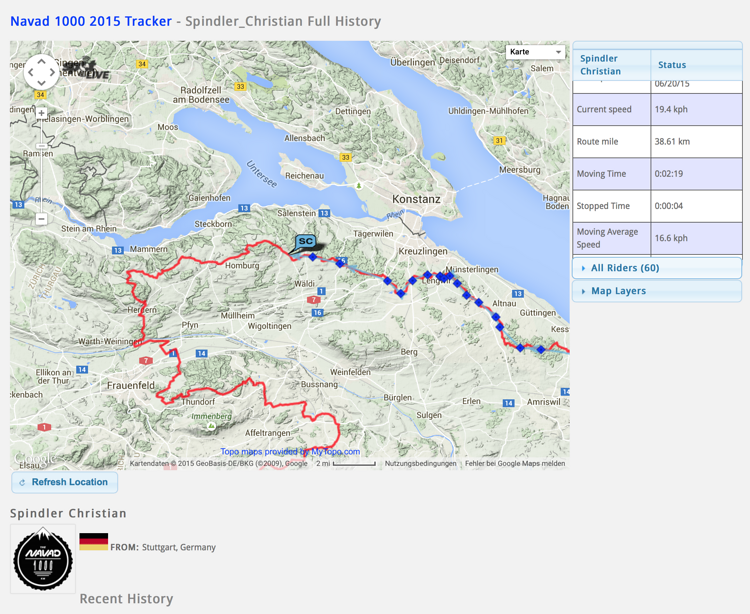Viewport: 750px width, 614px height.
Task: Click the Recent History heading
Action: [x=126, y=599]
